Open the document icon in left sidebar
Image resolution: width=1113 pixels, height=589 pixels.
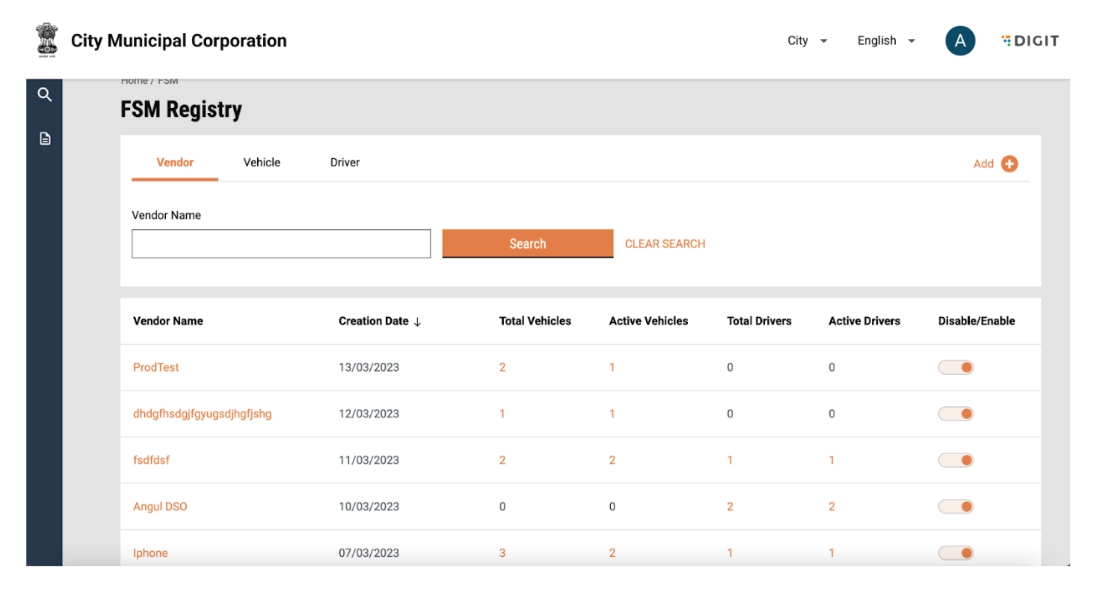pos(44,139)
